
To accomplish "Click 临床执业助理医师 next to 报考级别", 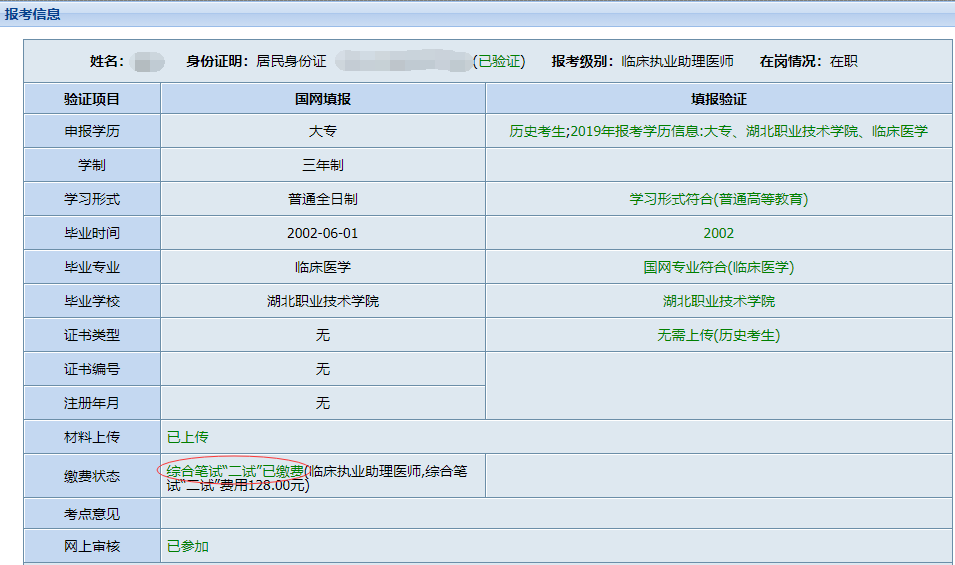I will click(677, 61).
